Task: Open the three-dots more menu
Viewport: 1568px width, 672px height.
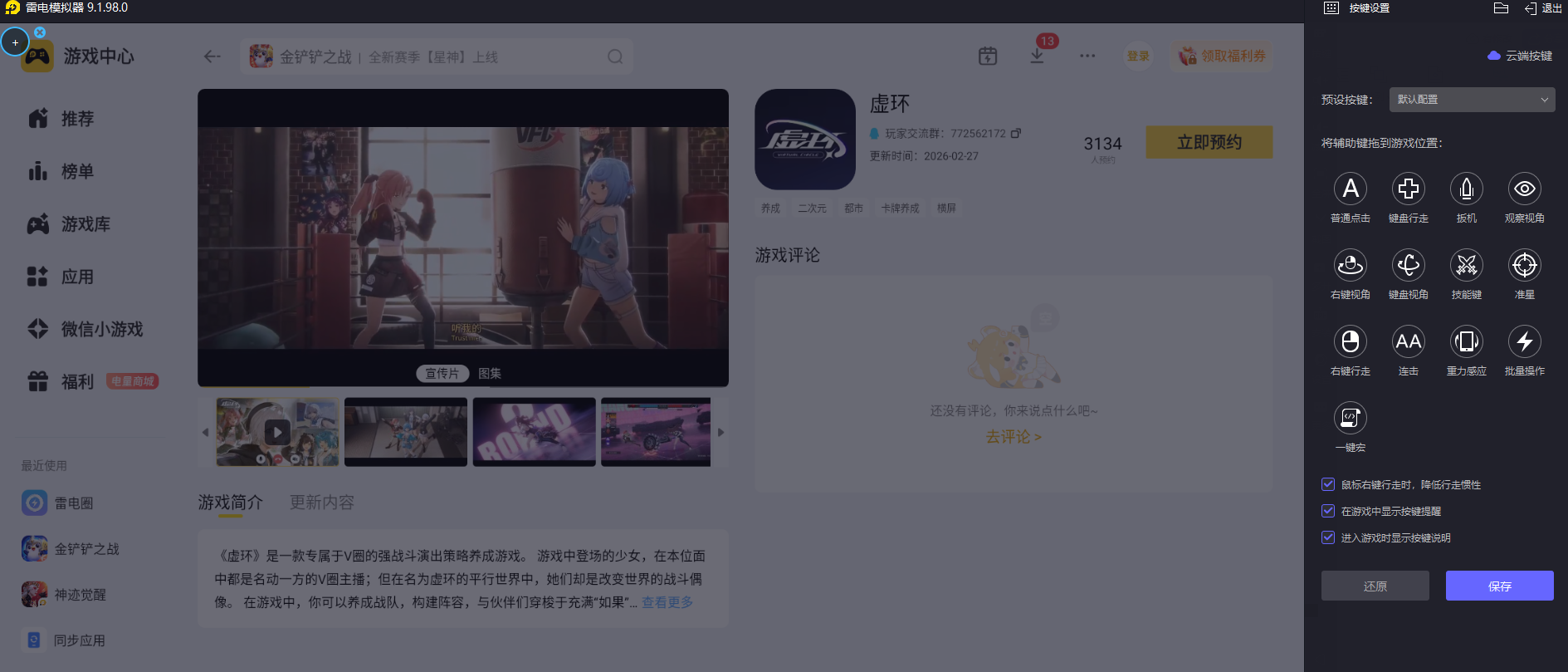Action: 1087,56
